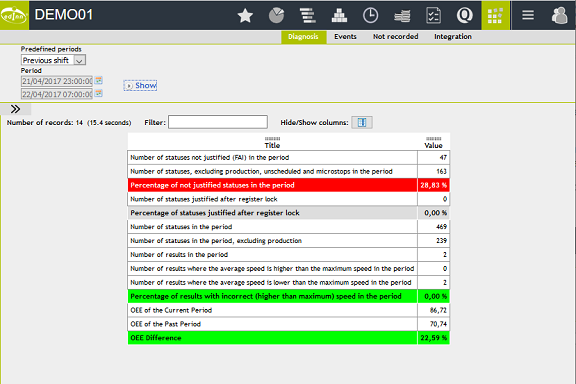Select row 'OEE of the Past Period'

[288, 324]
